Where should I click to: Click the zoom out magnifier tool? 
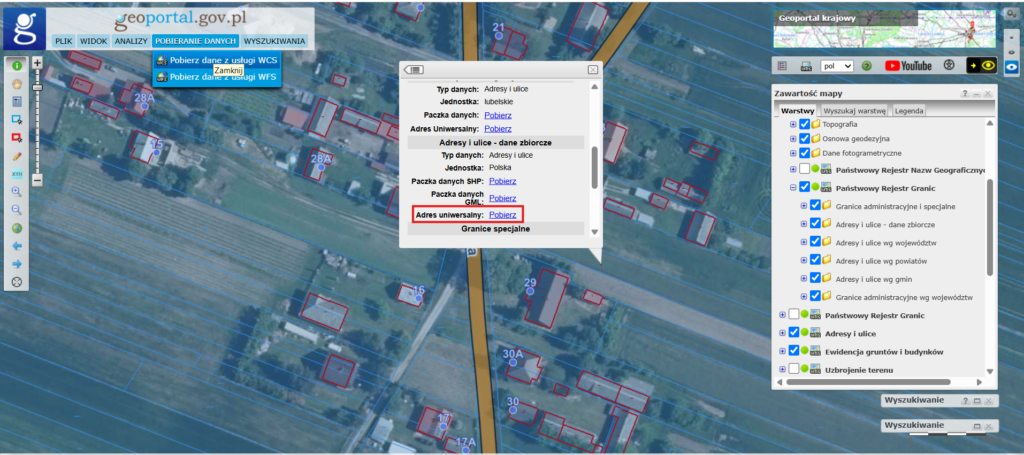click(x=17, y=209)
